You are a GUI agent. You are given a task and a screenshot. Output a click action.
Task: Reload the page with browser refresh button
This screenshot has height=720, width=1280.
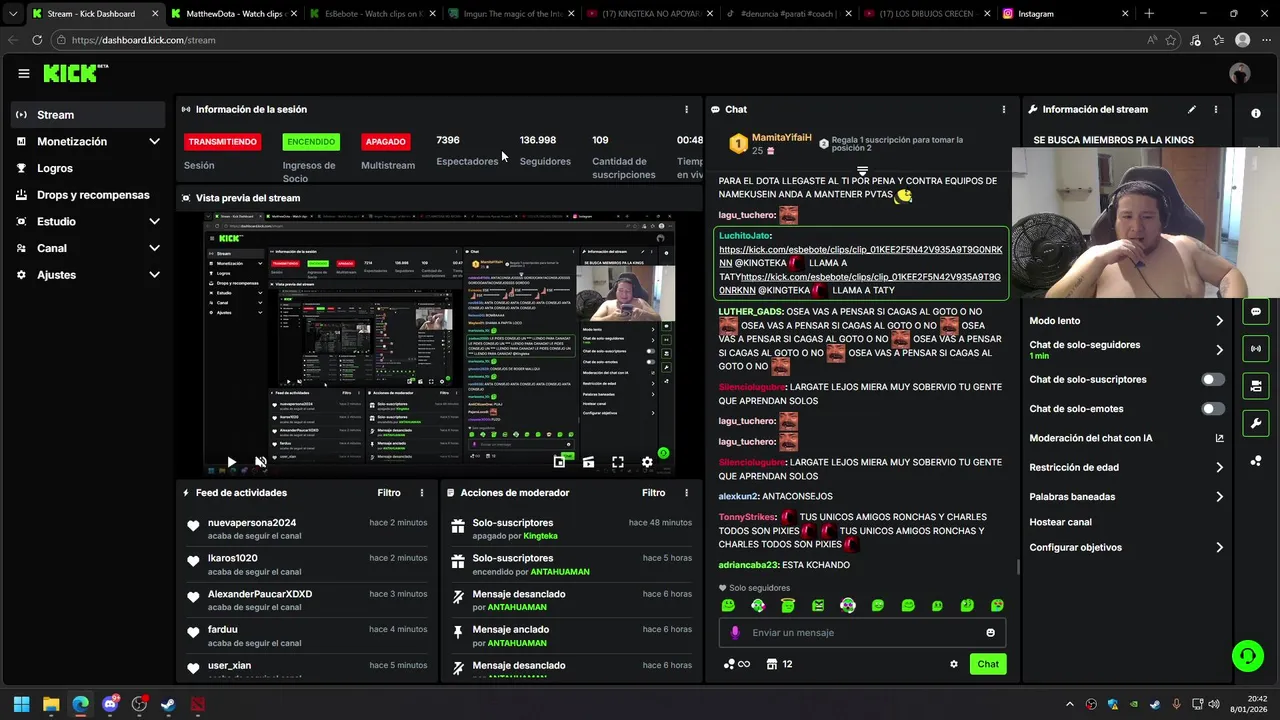37,40
